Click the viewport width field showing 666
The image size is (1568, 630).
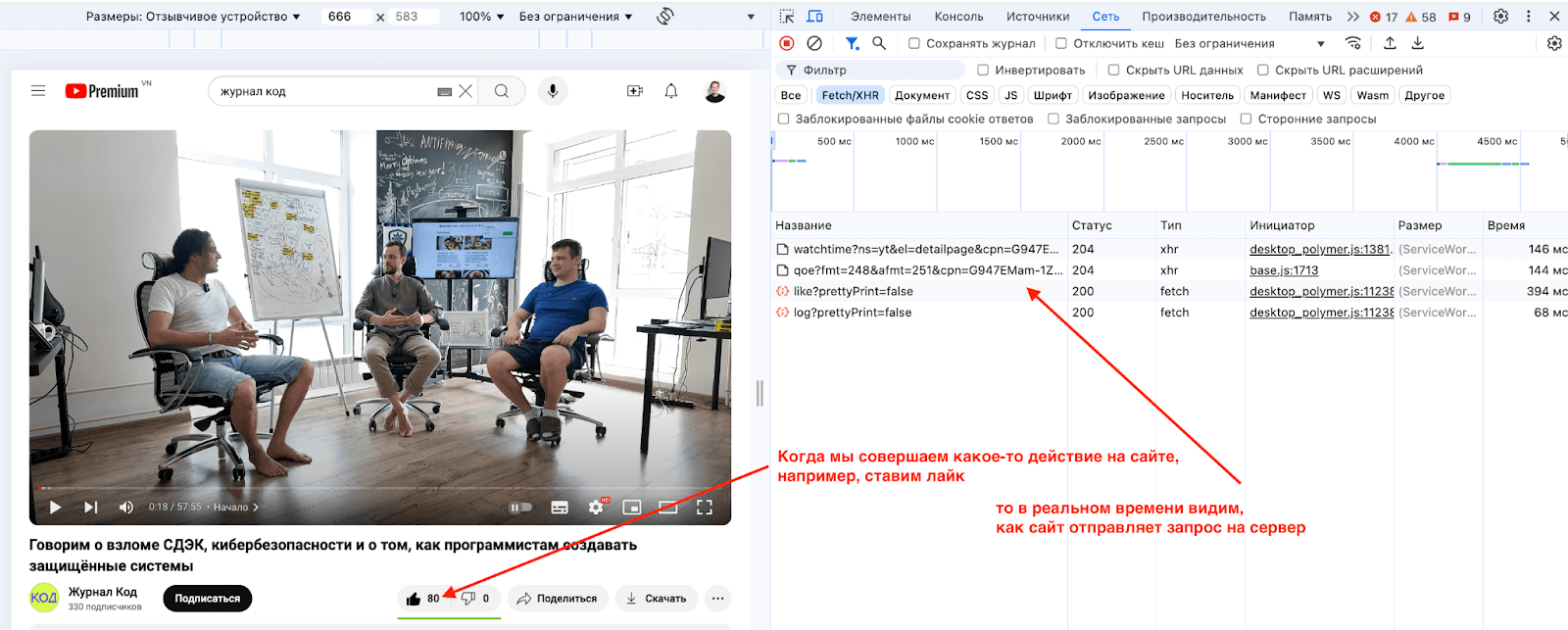point(346,17)
